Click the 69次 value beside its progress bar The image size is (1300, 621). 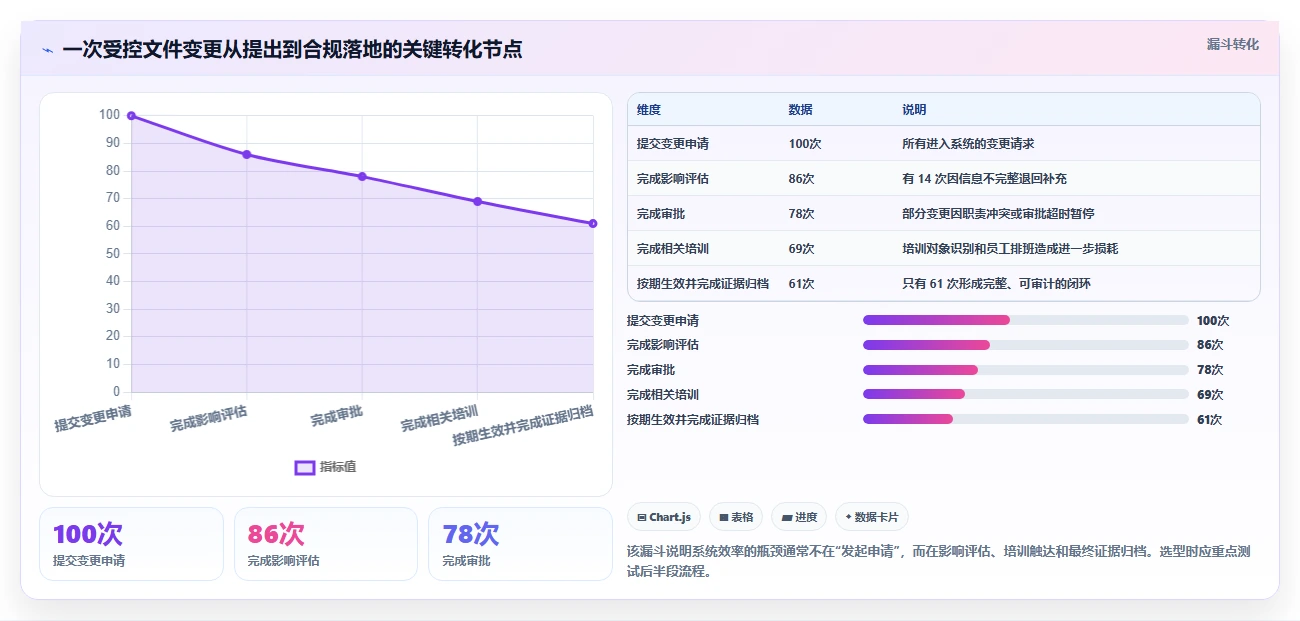coord(1210,394)
